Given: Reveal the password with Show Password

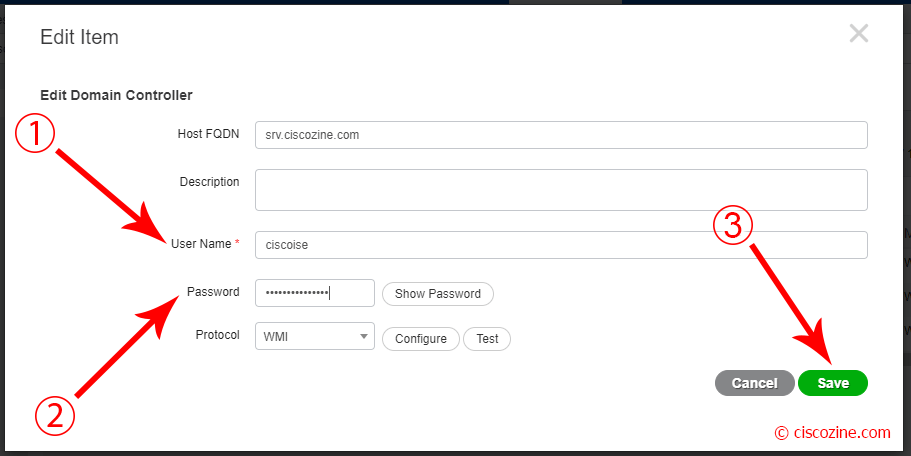Looking at the screenshot, I should (437, 294).
